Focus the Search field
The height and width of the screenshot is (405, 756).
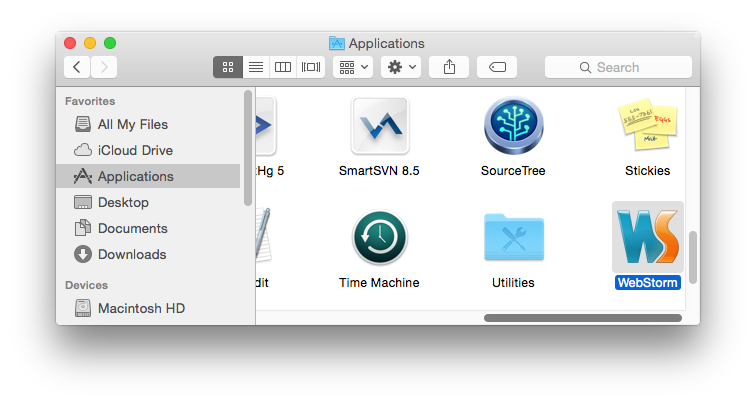[618, 67]
